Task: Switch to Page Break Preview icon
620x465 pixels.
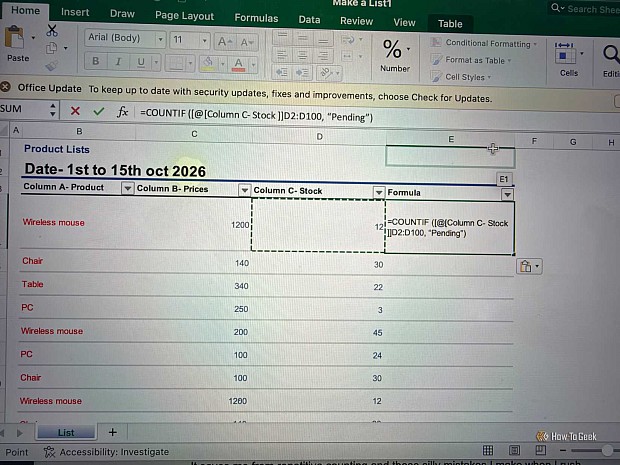Action: tap(541, 450)
